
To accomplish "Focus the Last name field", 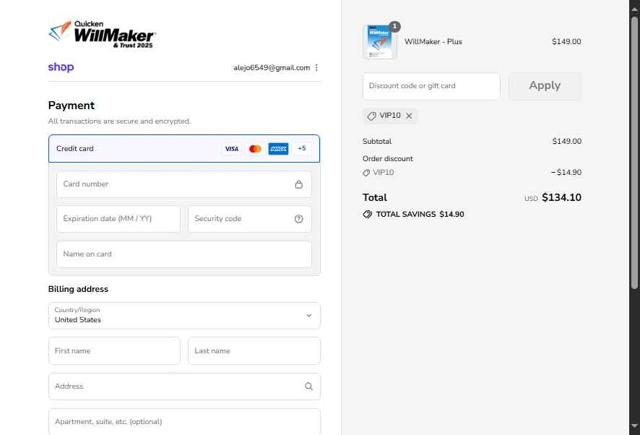I will 254,351.
